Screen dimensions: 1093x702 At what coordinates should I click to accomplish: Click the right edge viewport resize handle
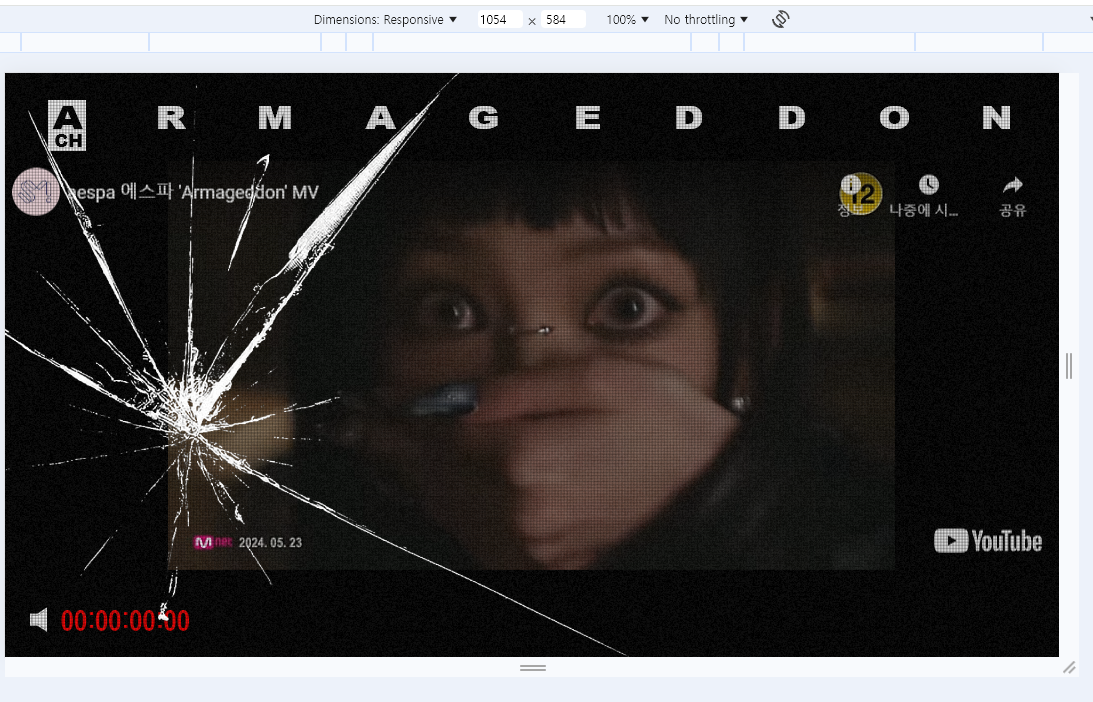click(x=1069, y=366)
